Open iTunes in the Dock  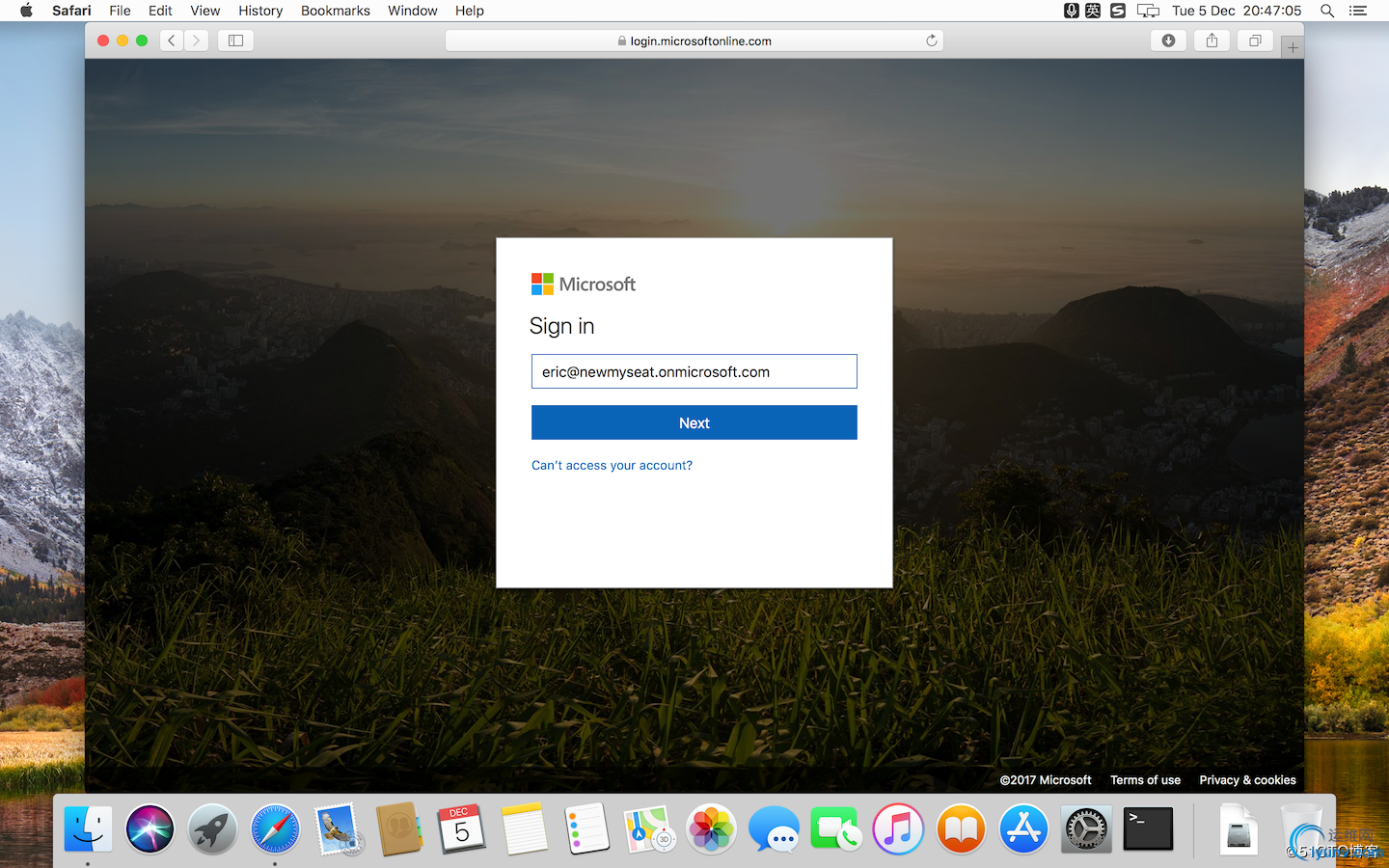898,829
